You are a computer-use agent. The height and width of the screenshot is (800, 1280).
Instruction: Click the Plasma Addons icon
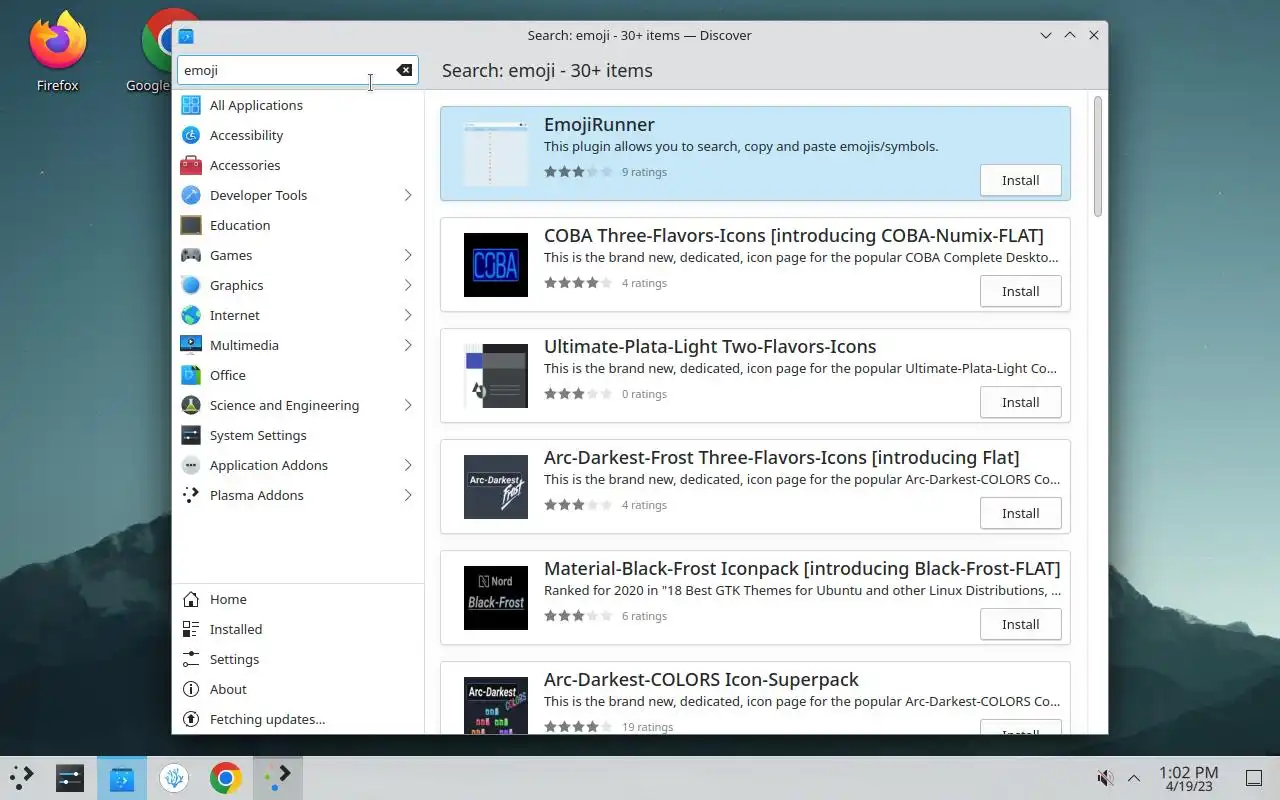click(x=191, y=495)
